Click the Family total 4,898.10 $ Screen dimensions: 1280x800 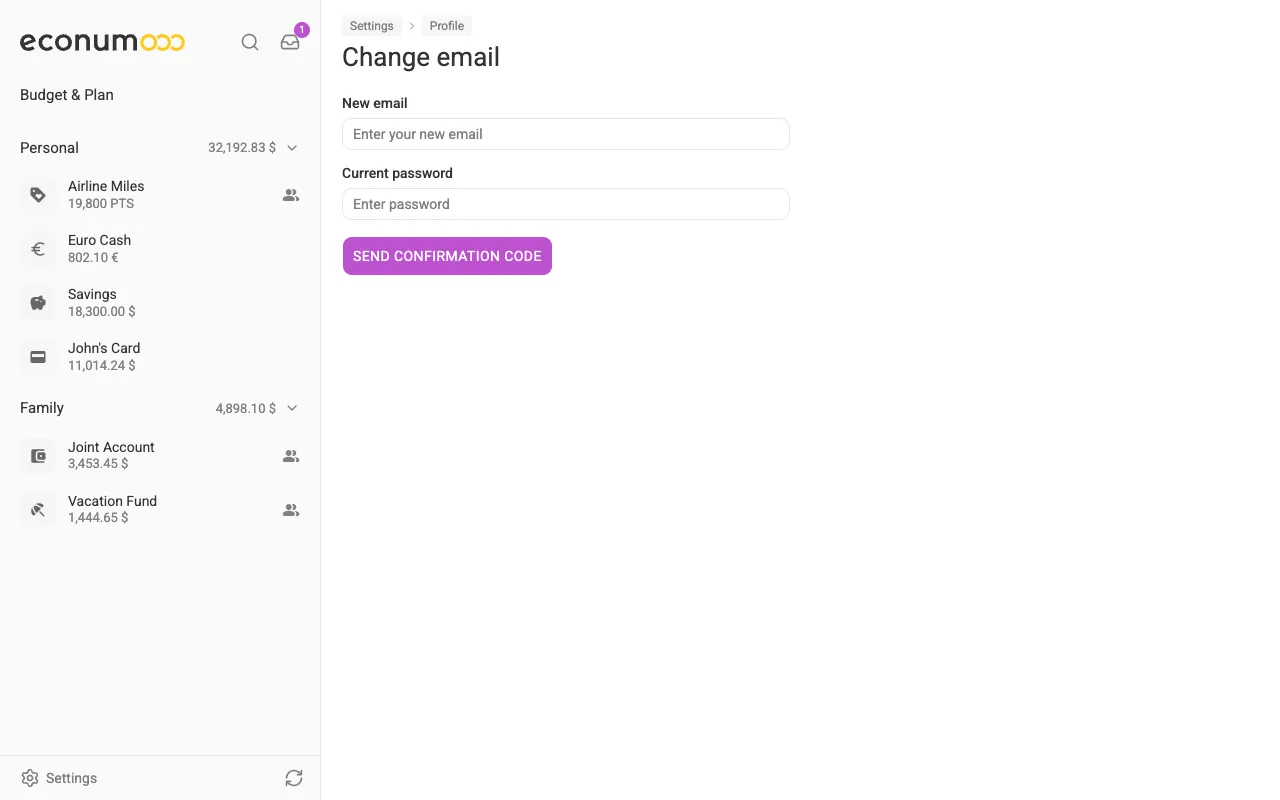click(246, 408)
